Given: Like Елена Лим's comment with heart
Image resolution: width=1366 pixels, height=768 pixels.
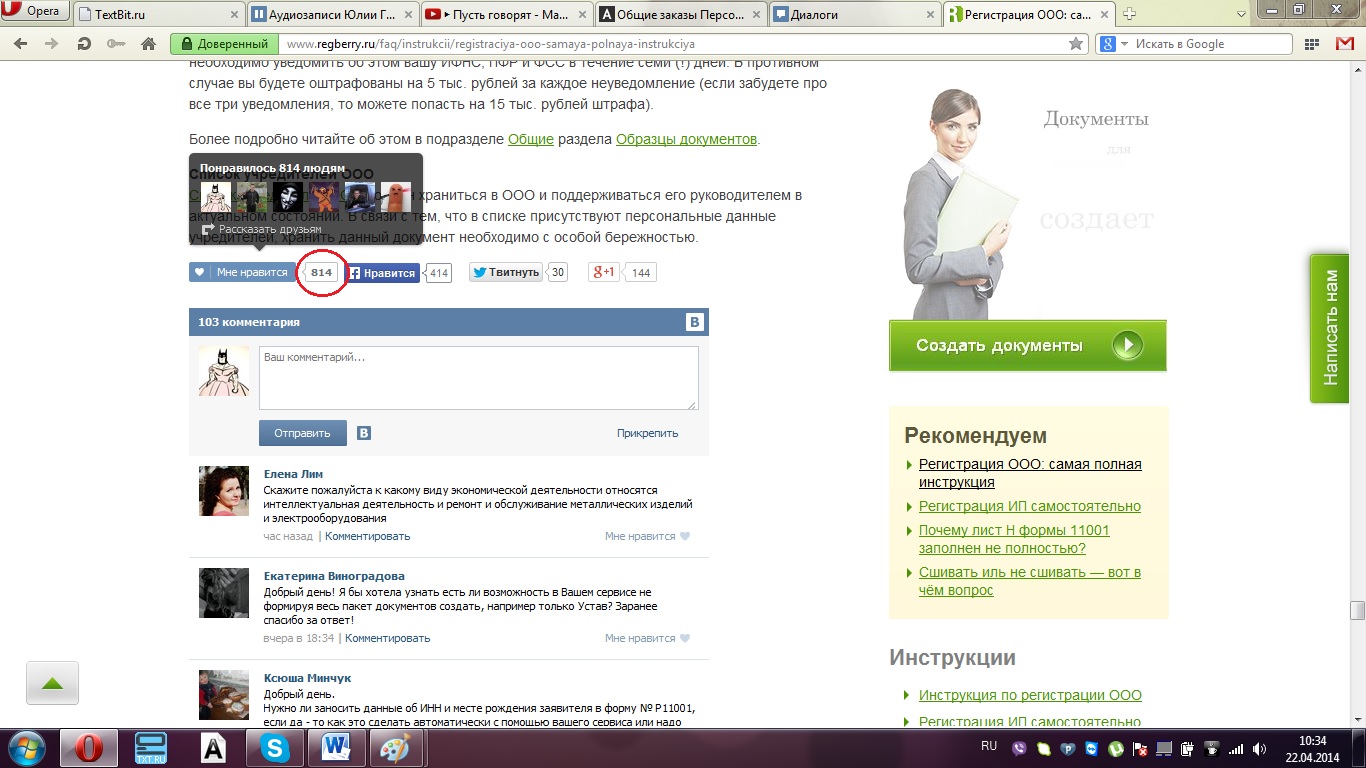Looking at the screenshot, I should tap(685, 536).
